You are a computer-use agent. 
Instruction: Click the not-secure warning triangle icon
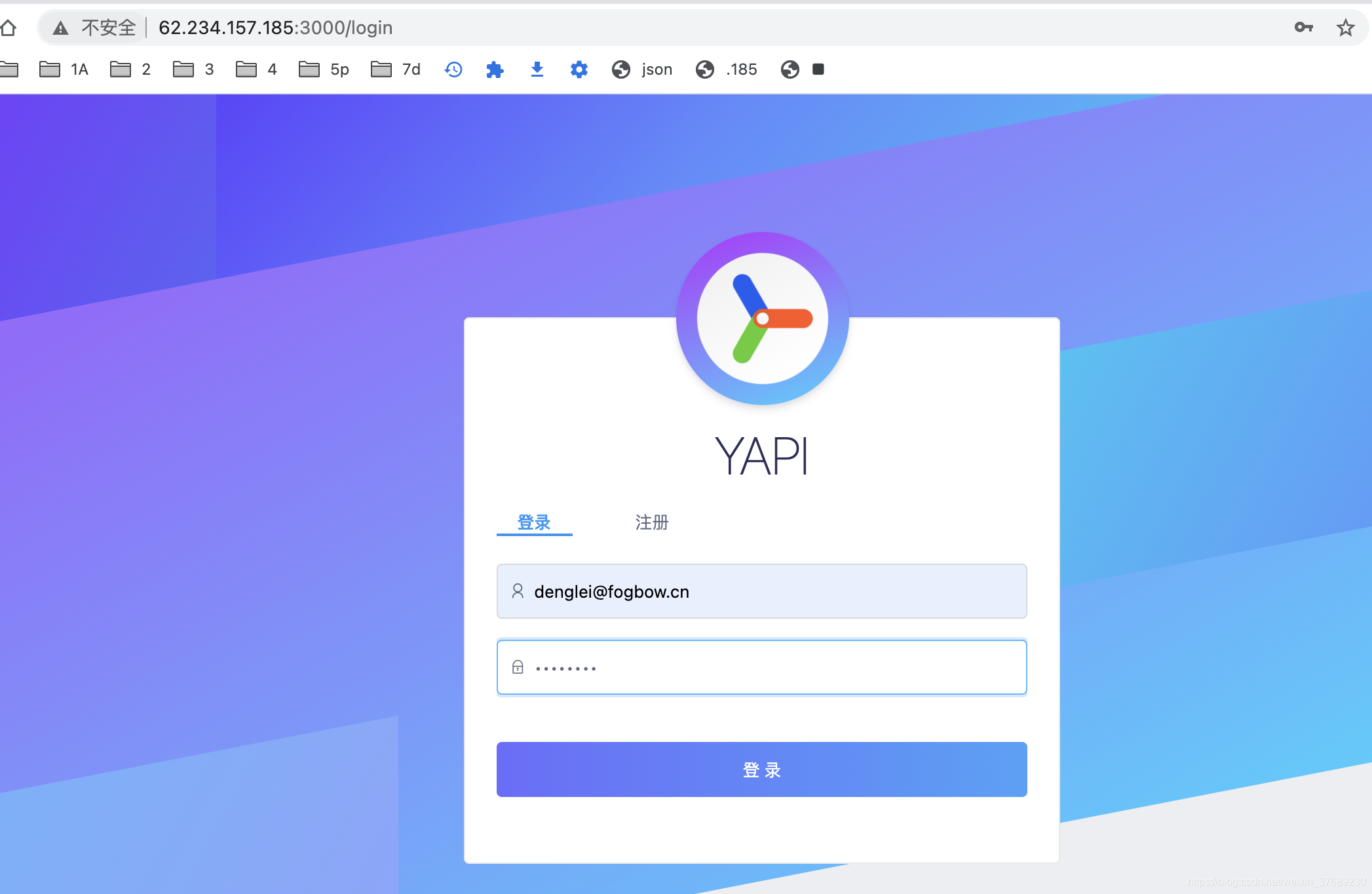click(60, 28)
